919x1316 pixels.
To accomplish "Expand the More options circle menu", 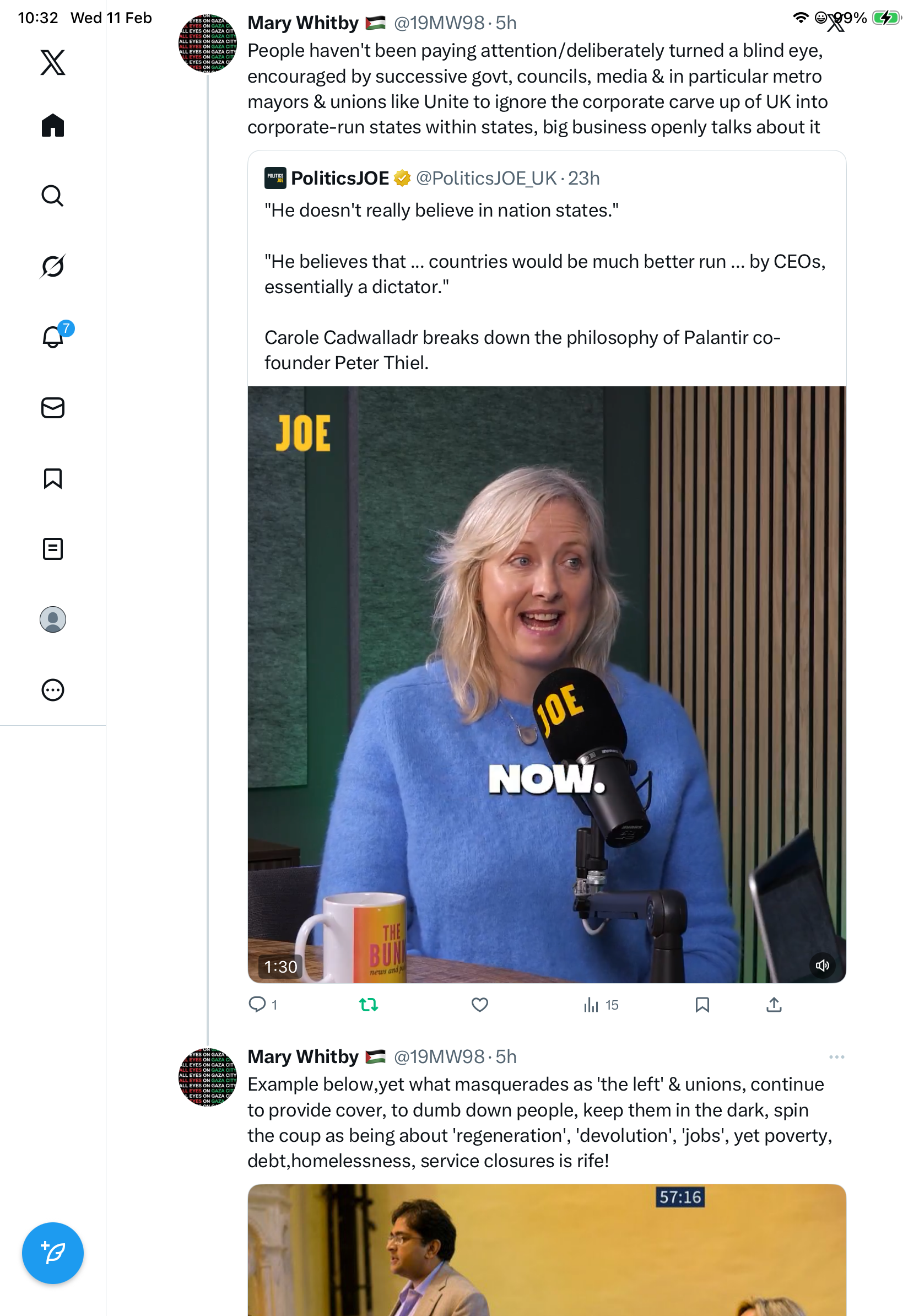I will coord(53,689).
